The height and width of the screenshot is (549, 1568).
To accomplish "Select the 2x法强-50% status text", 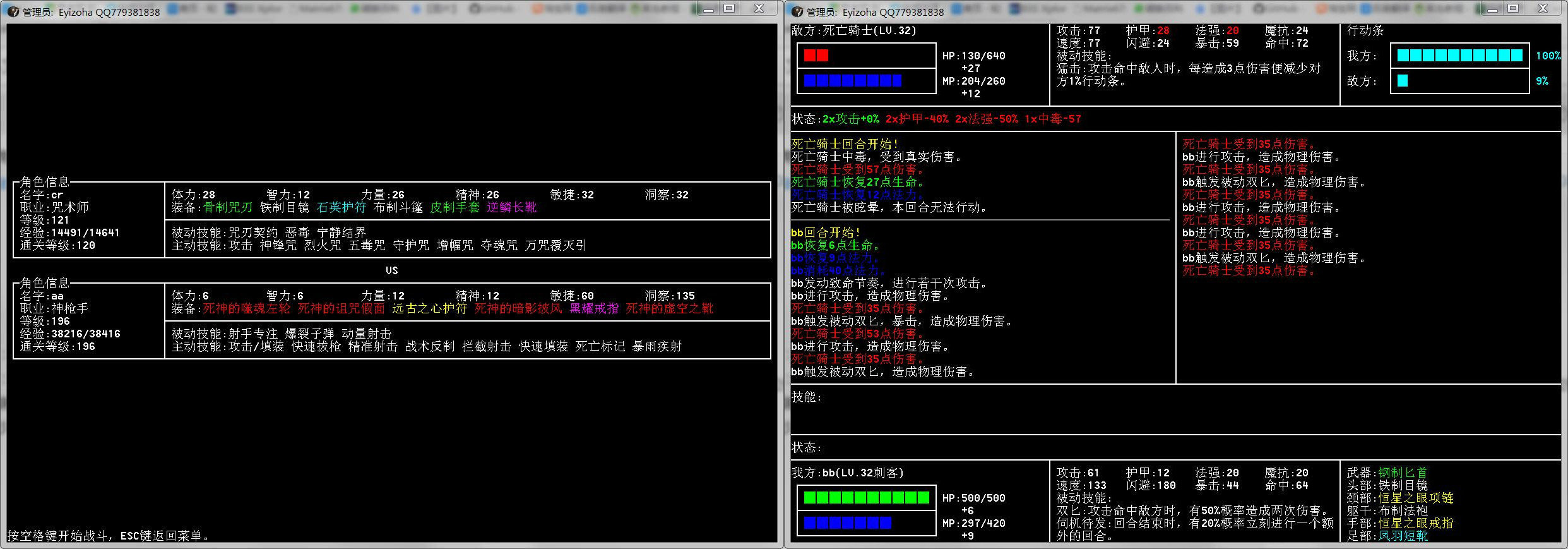I will pos(987,119).
